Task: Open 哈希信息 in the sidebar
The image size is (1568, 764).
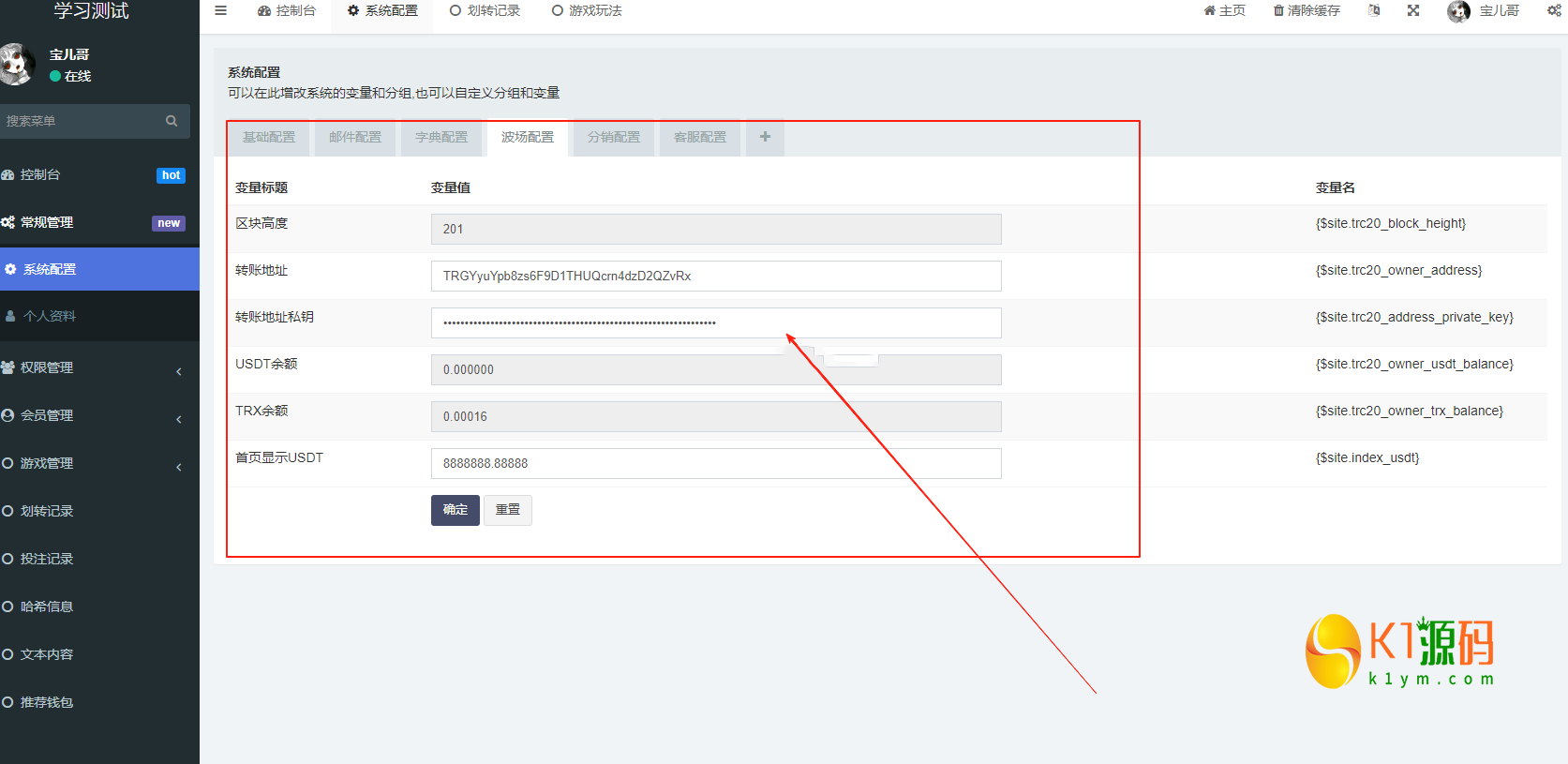Action: coord(99,607)
